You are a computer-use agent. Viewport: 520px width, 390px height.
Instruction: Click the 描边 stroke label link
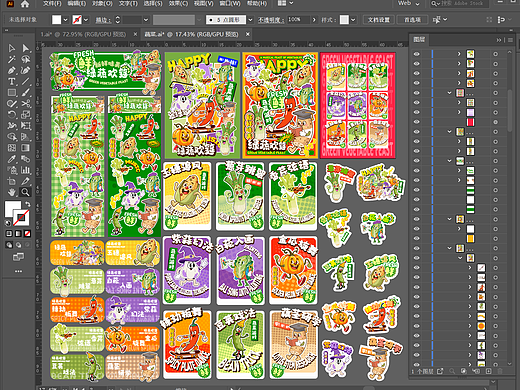click(103, 20)
